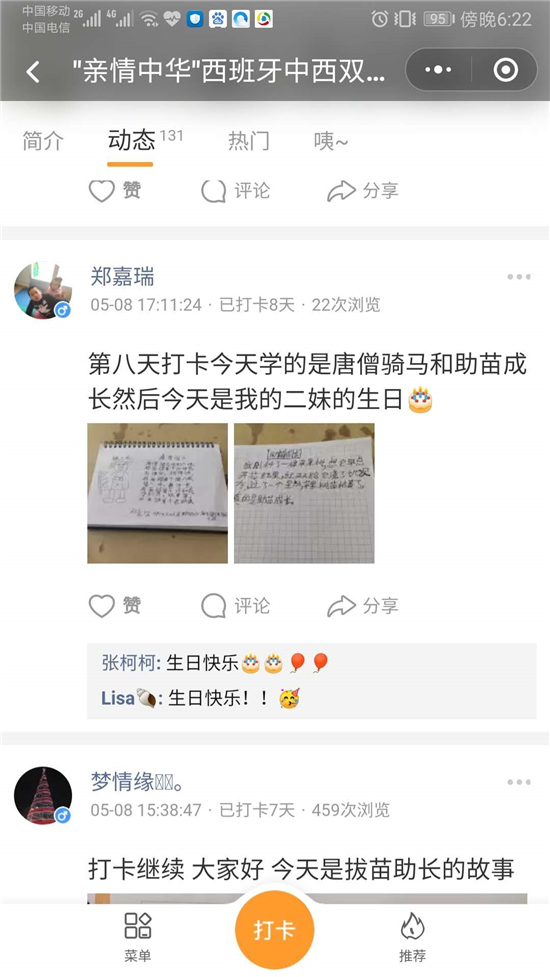The image size is (550, 977).
Task: Like 郑嘉瑞's post with heart icon
Action: coord(115,606)
